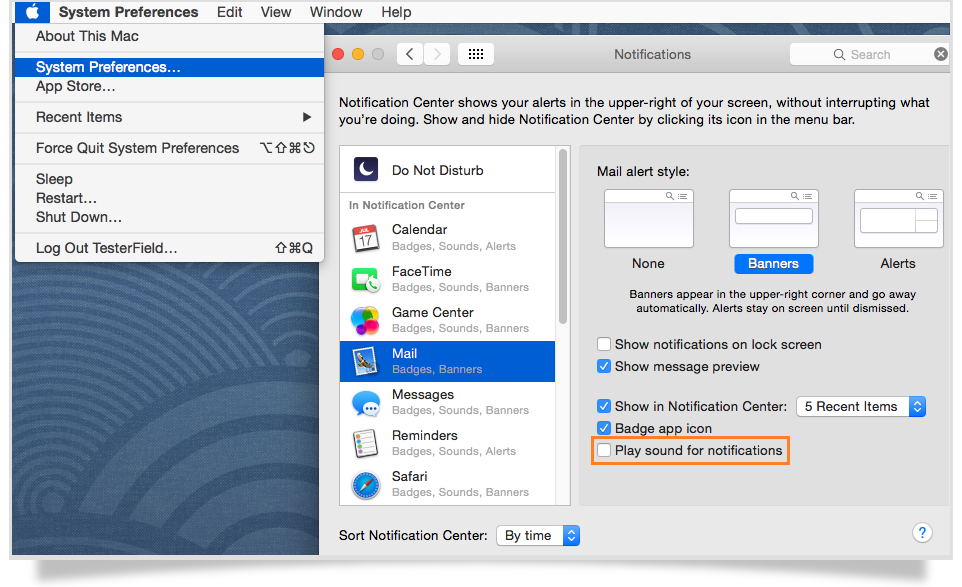Image resolution: width=962 pixels, height=587 pixels.
Task: Go back with the left arrow button
Action: tap(410, 54)
